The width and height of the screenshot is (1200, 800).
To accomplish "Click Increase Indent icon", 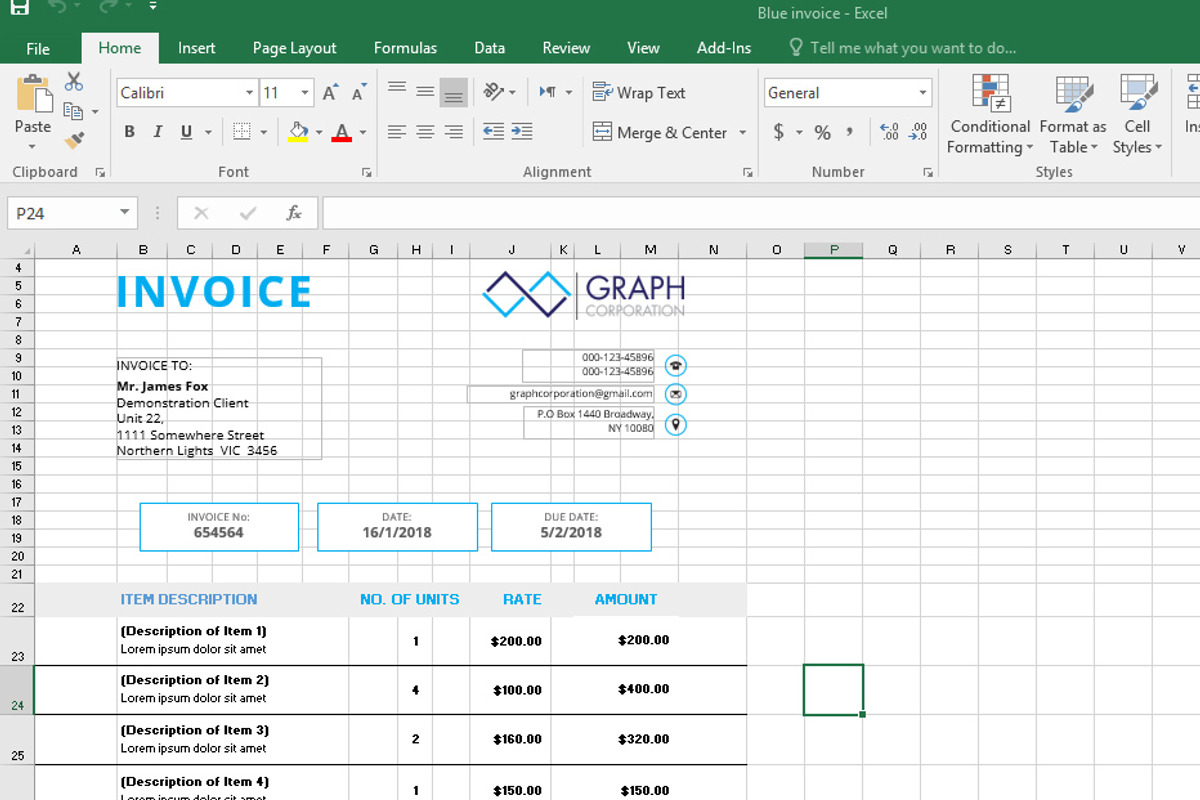I will pos(521,132).
